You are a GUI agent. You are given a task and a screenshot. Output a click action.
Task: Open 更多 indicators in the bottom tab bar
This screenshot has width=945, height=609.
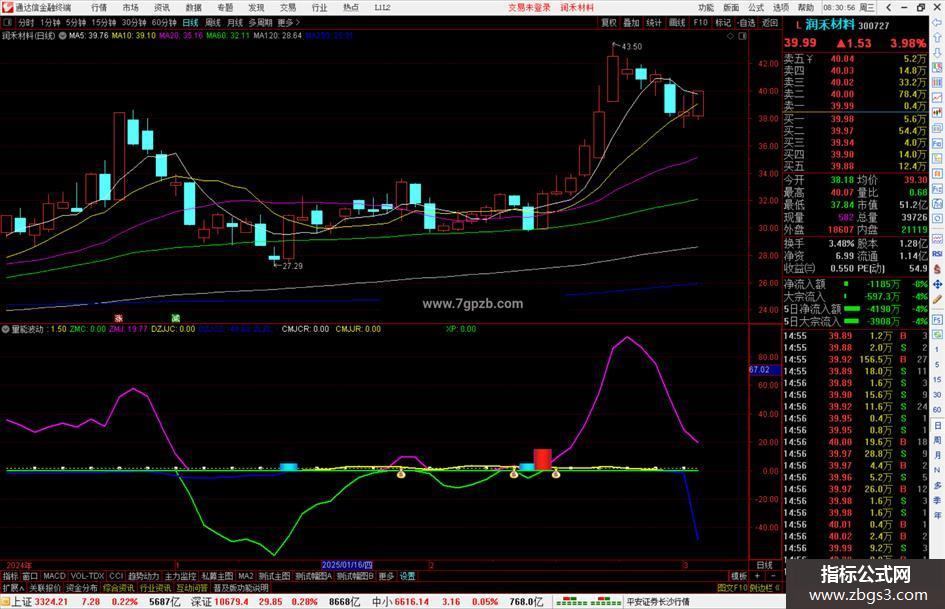click(386, 576)
